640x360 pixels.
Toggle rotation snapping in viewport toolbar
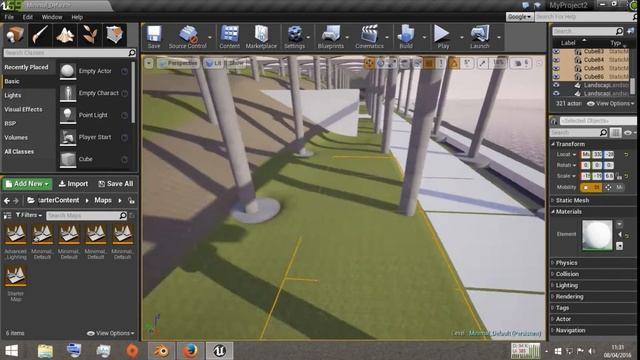pyautogui.click(x=454, y=63)
